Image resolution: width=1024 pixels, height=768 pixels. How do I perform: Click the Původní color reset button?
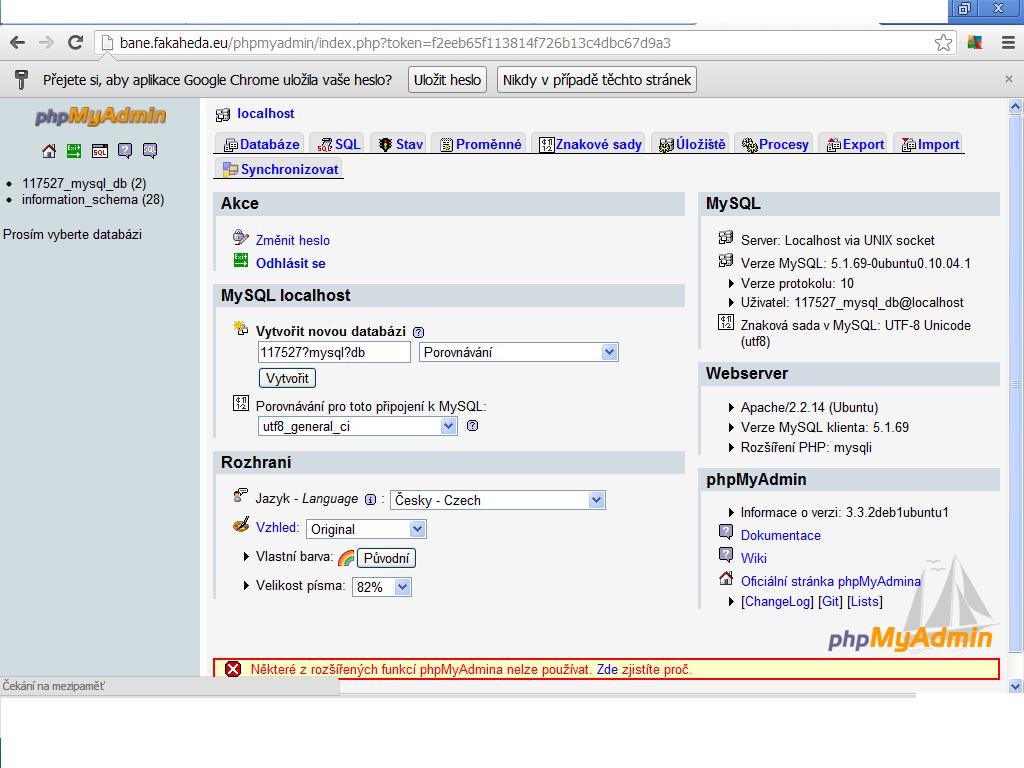(387, 558)
